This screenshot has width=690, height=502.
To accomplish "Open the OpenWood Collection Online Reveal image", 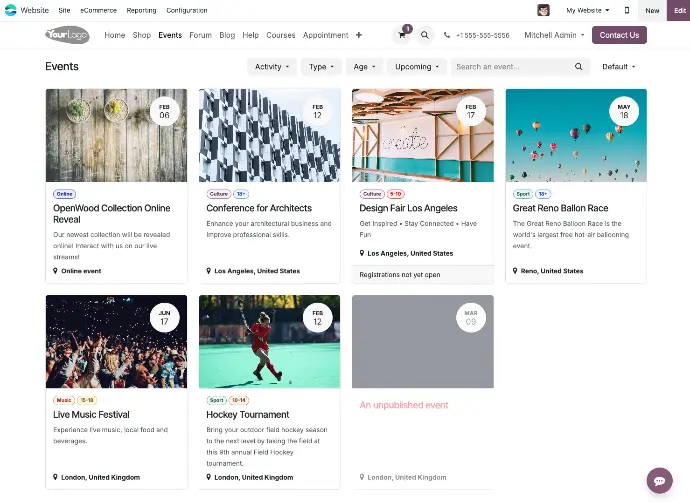I will 116,136.
